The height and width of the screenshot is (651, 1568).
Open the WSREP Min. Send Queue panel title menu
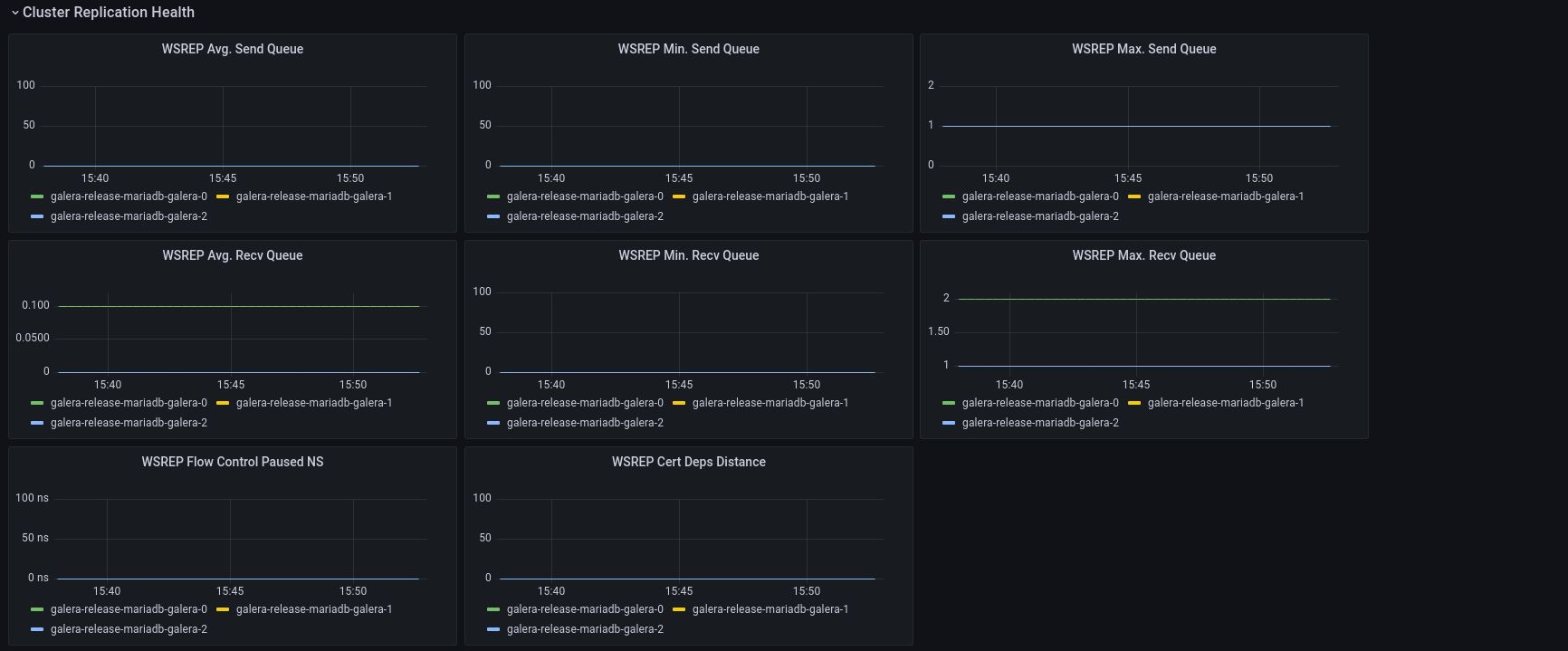(x=688, y=49)
